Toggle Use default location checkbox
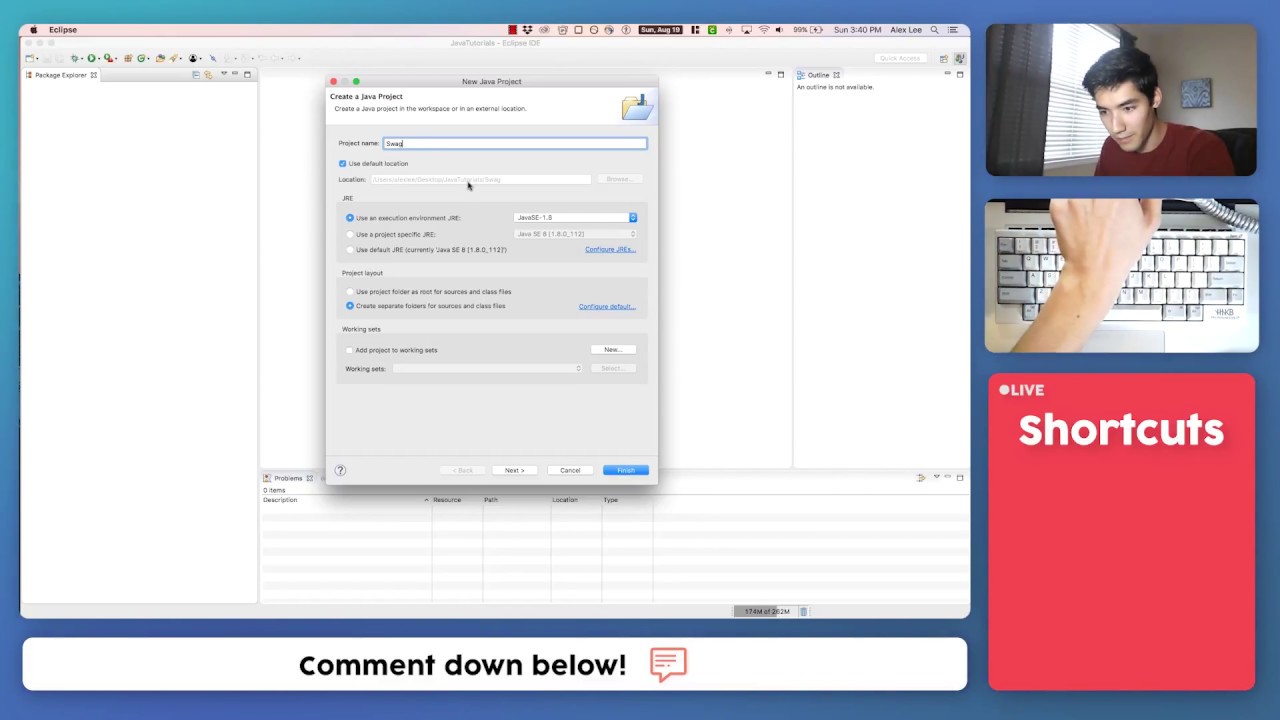Viewport: 1280px width, 720px height. 342,163
